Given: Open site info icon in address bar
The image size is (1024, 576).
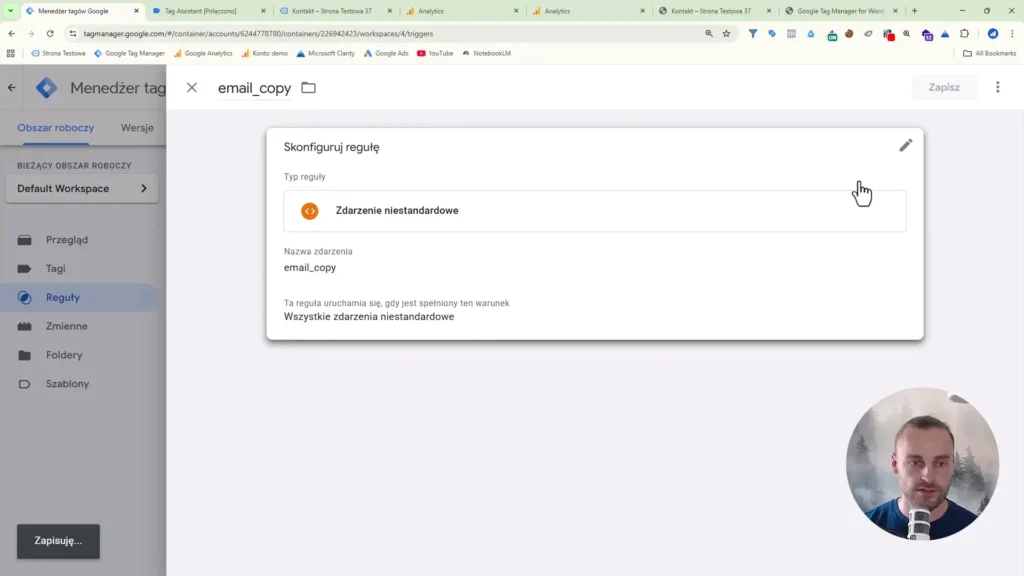Looking at the screenshot, I should 72,33.
